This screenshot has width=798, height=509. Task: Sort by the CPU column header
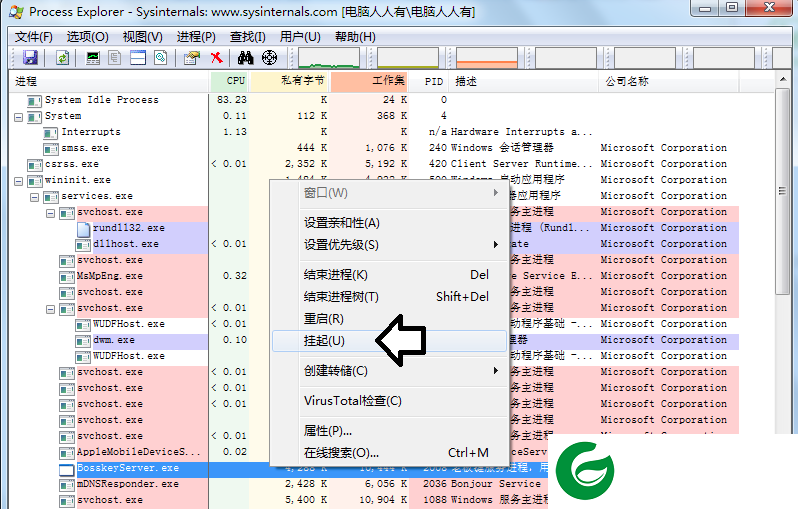[230, 81]
